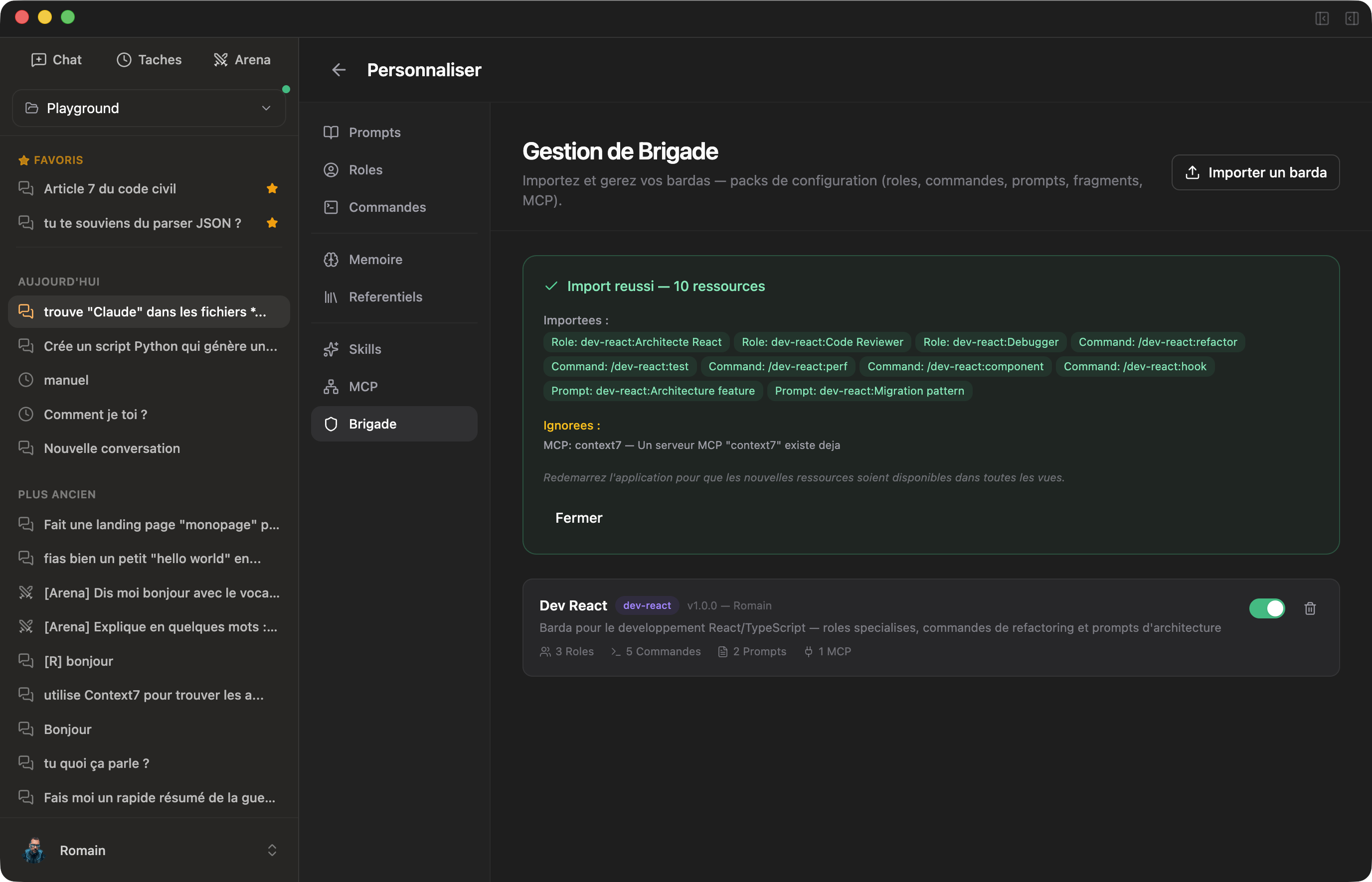This screenshot has width=1372, height=882.
Task: Unstar 'Article 7 du code civil' favorite
Action: [x=272, y=188]
